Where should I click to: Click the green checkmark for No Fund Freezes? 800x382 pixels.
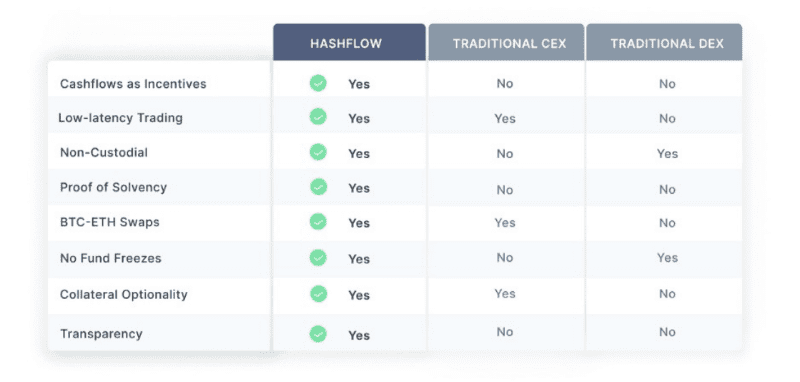318,258
